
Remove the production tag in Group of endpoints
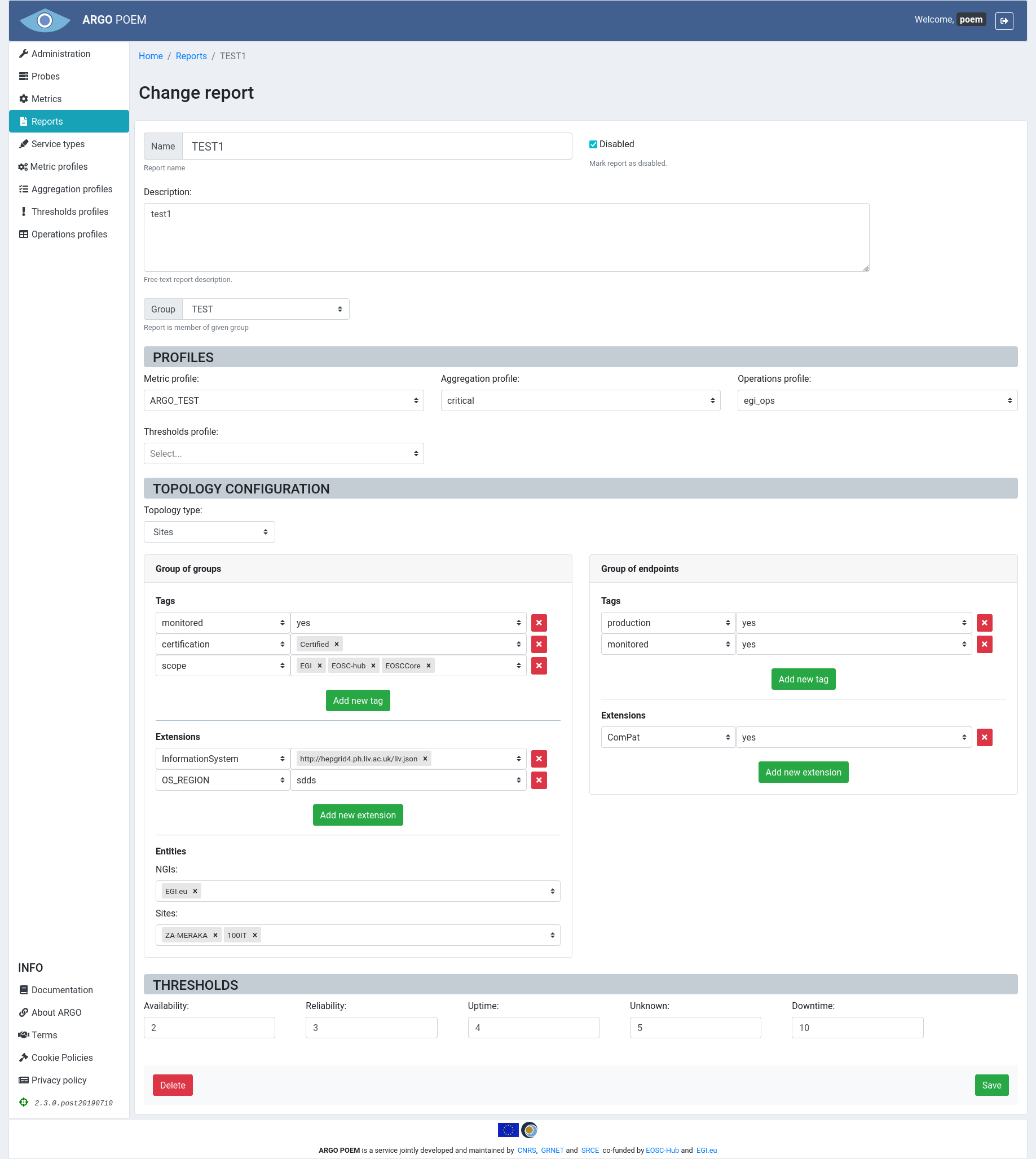point(985,623)
